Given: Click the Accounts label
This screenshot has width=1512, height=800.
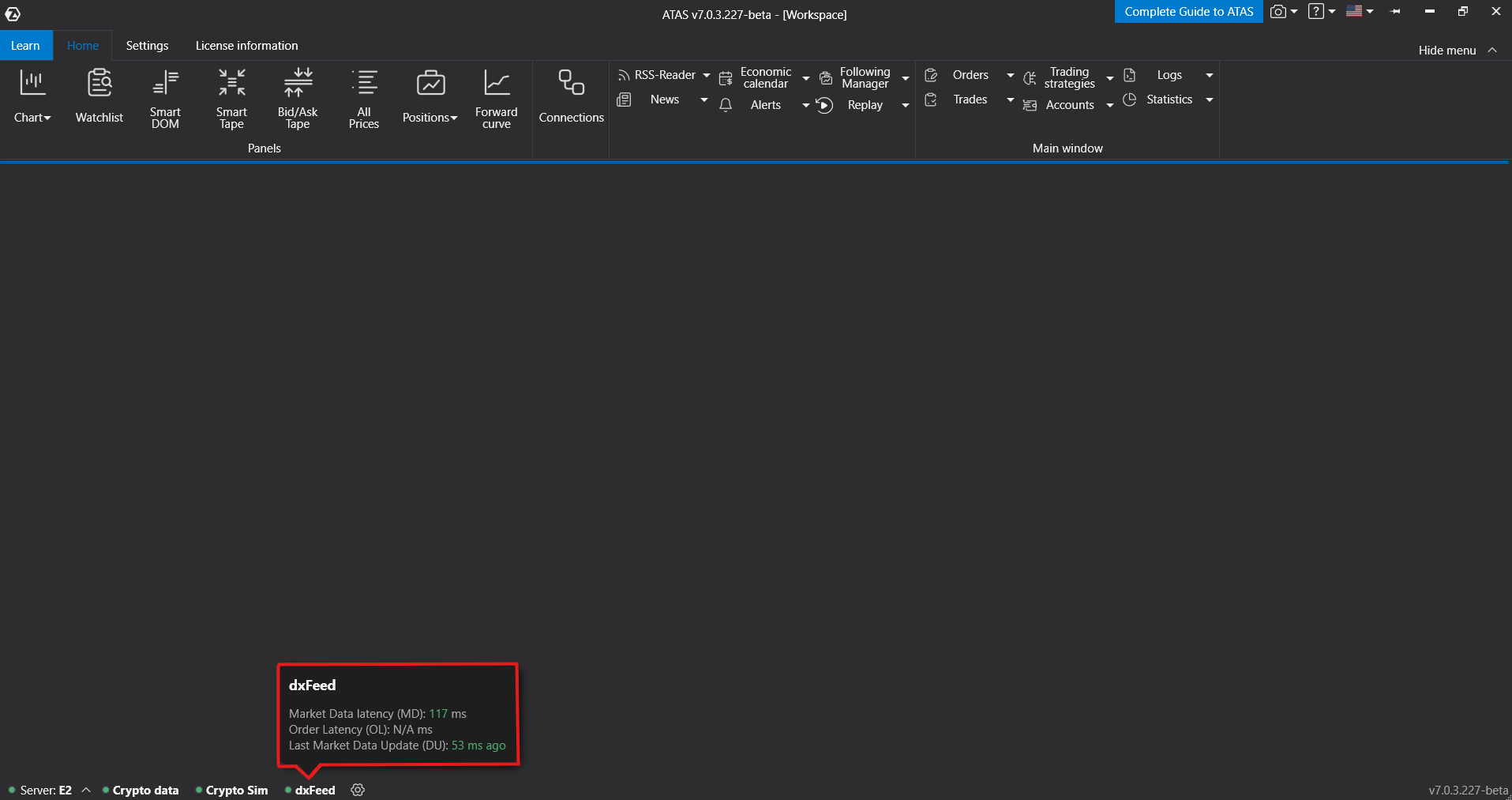Looking at the screenshot, I should pos(1070,105).
